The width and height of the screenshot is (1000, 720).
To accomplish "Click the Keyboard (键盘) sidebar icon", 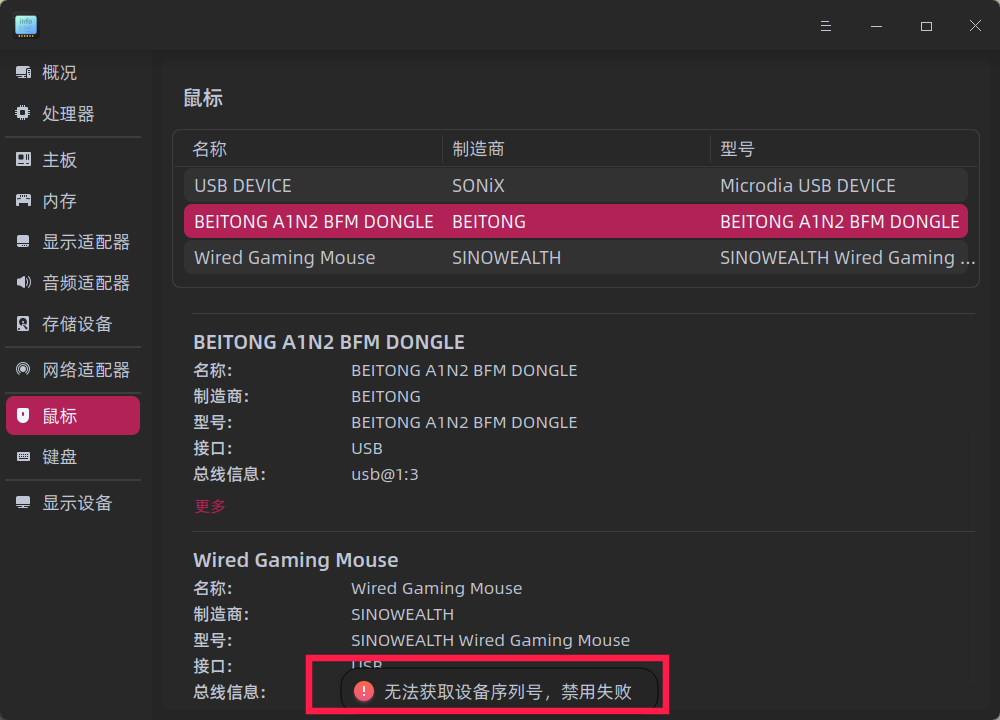I will (23, 457).
